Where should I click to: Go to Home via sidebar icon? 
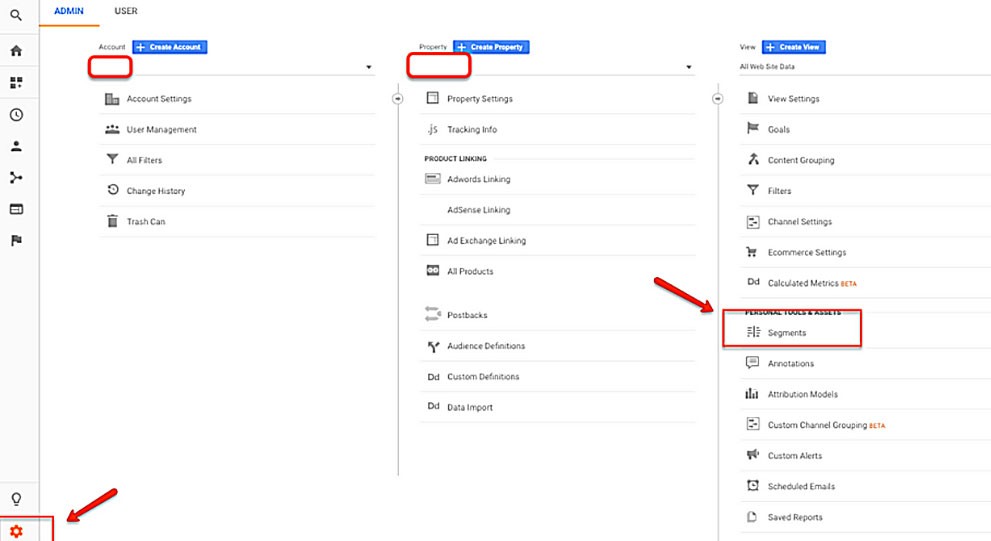click(x=16, y=51)
